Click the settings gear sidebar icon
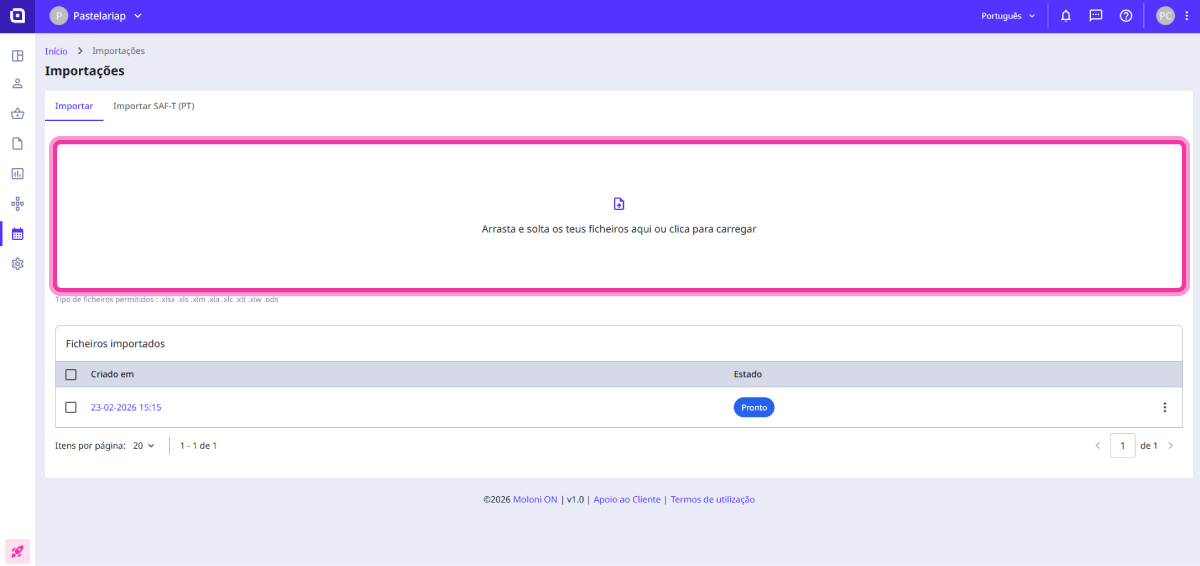The image size is (1200, 566). click(x=17, y=264)
